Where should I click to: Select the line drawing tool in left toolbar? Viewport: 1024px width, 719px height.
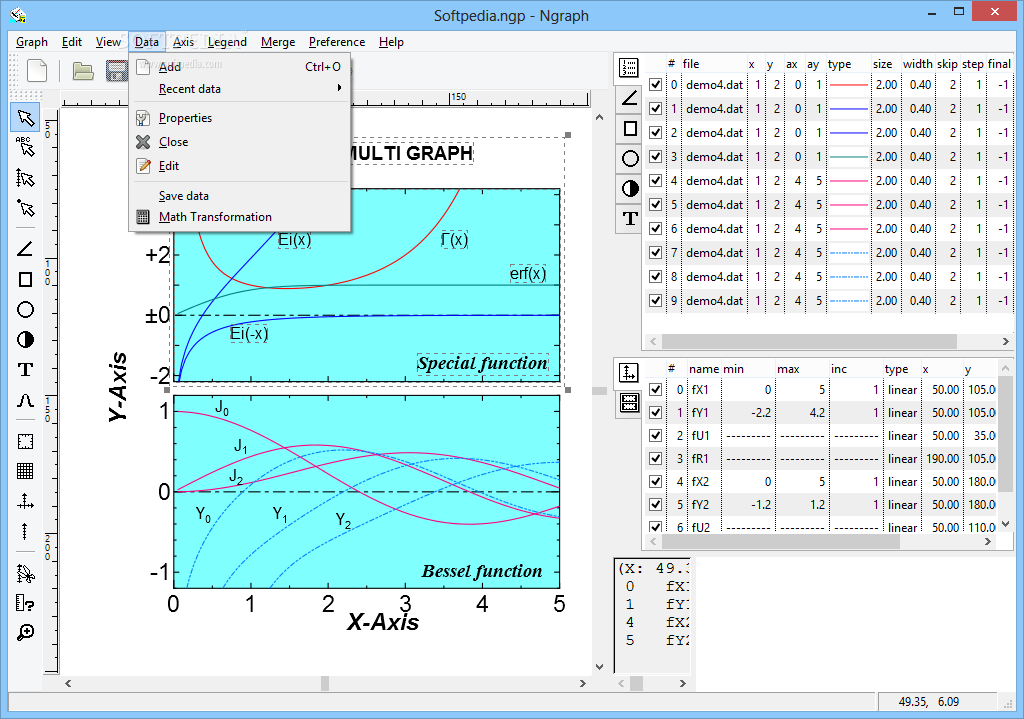coord(25,249)
